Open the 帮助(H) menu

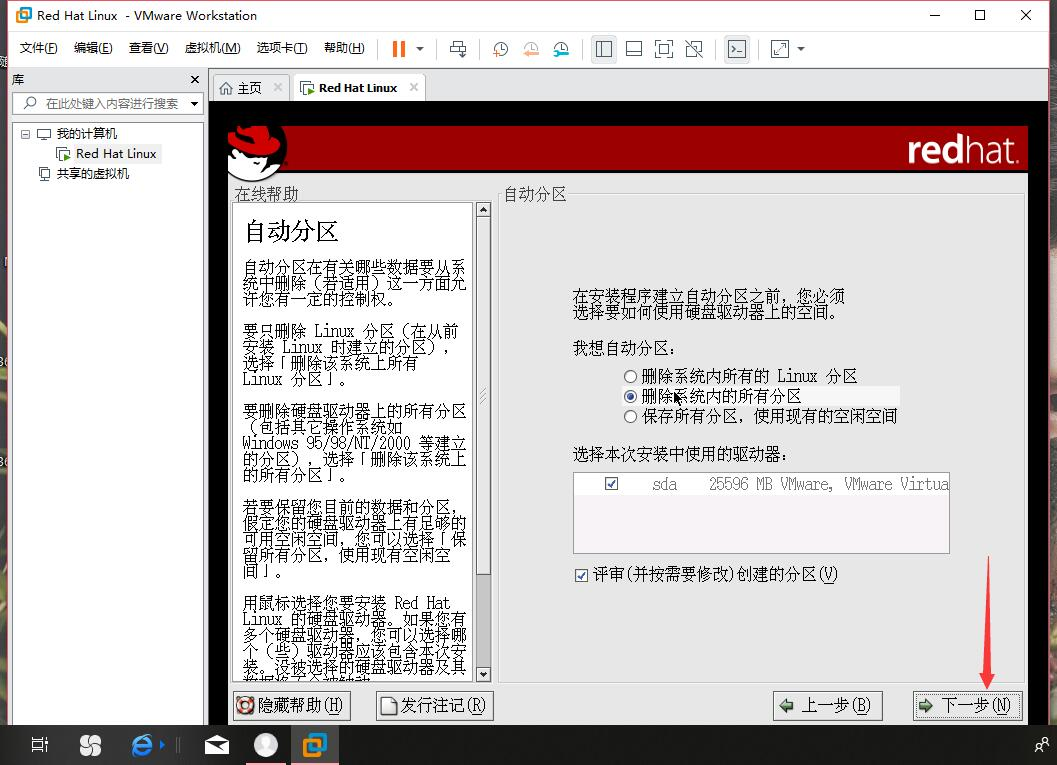point(344,48)
